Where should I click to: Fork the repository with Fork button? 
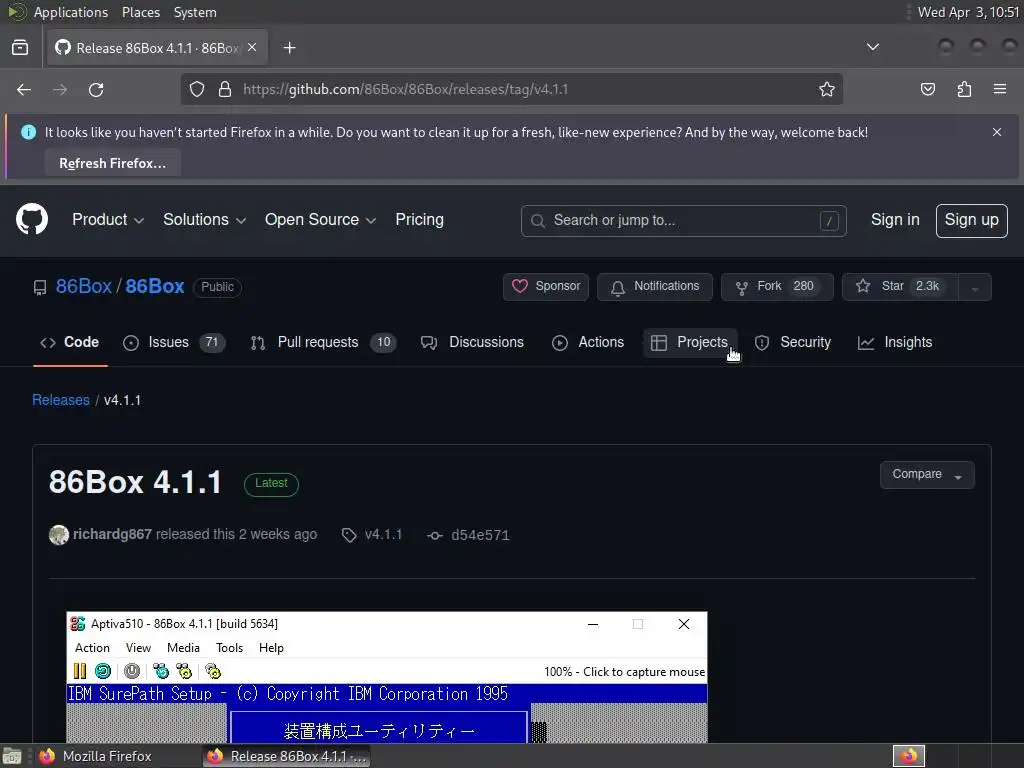pyautogui.click(x=777, y=287)
